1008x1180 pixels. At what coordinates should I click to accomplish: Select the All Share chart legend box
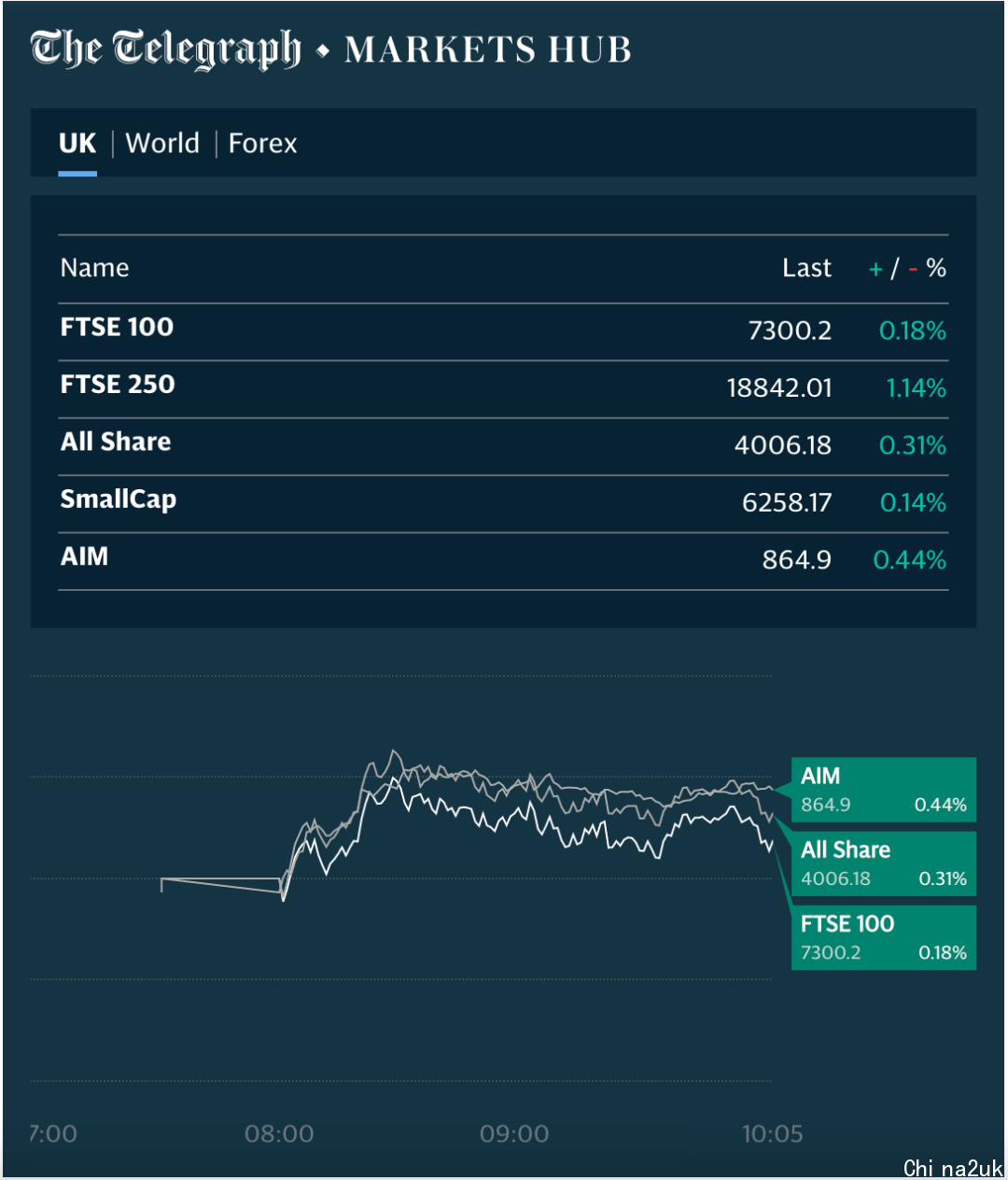(884, 864)
